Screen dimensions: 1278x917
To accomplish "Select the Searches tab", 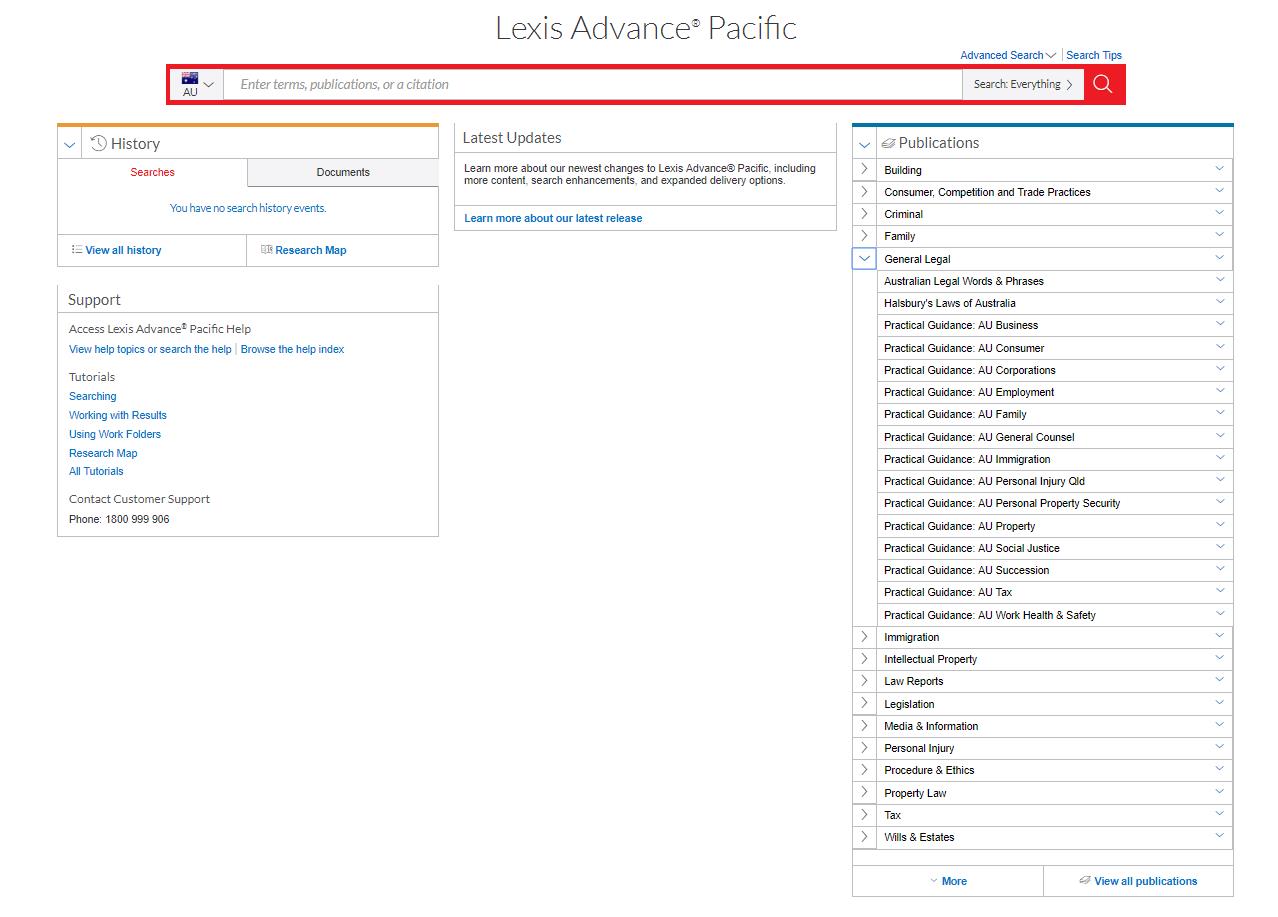I will pyautogui.click(x=152, y=172).
